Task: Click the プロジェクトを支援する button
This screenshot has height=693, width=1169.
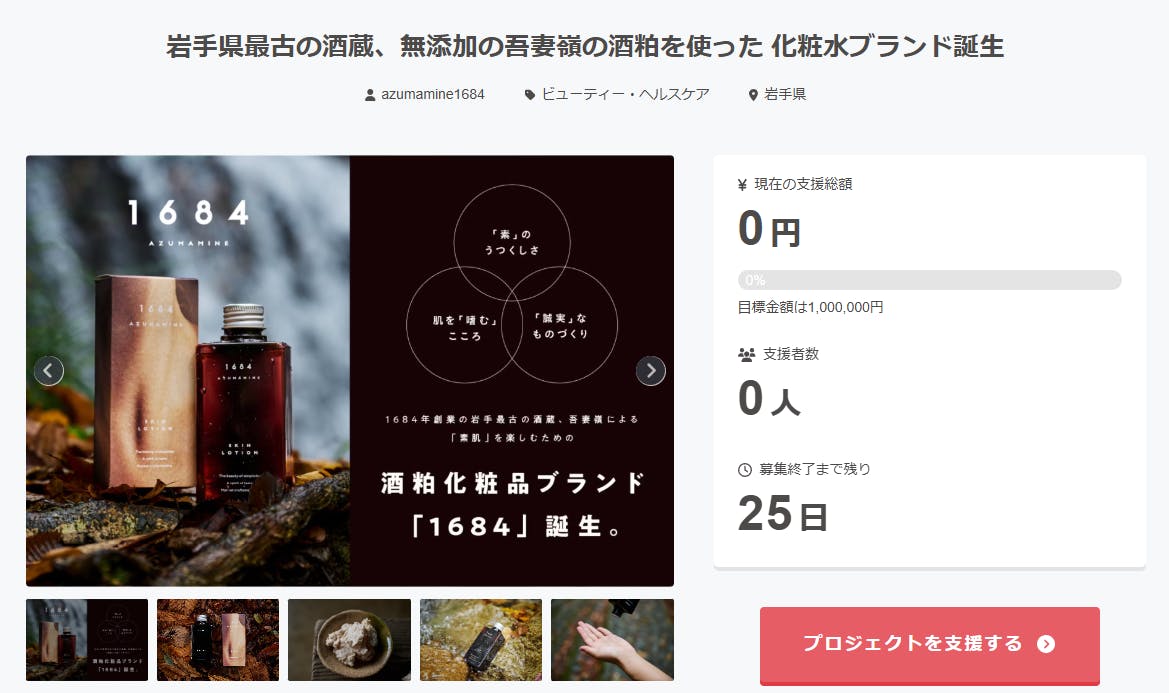Action: click(x=930, y=645)
